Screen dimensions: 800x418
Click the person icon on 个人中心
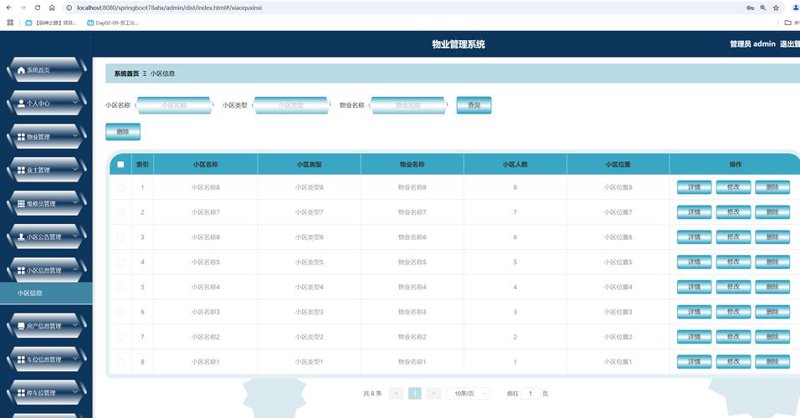click(x=21, y=103)
